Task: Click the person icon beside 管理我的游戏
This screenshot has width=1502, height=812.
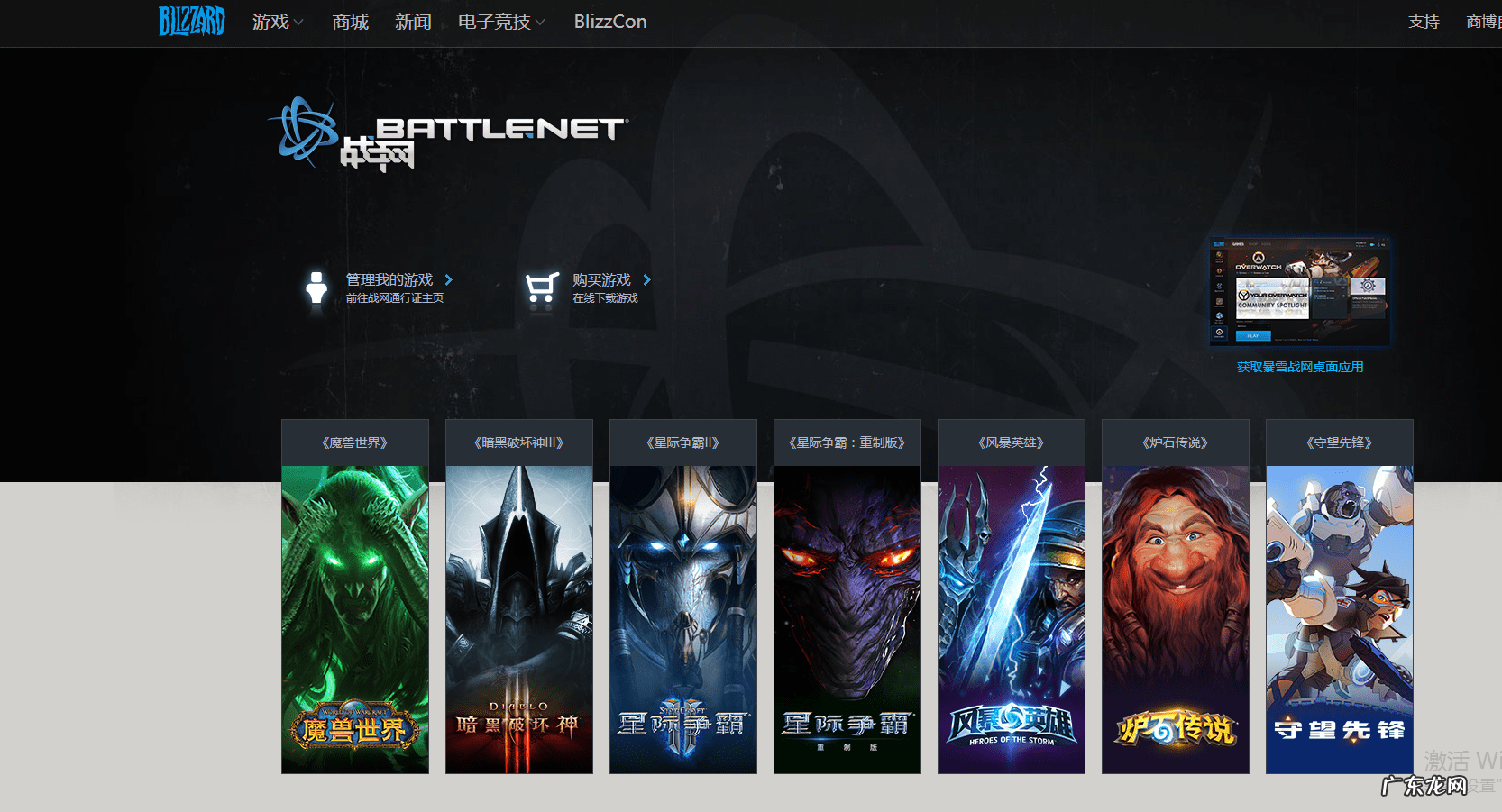Action: pyautogui.click(x=316, y=288)
